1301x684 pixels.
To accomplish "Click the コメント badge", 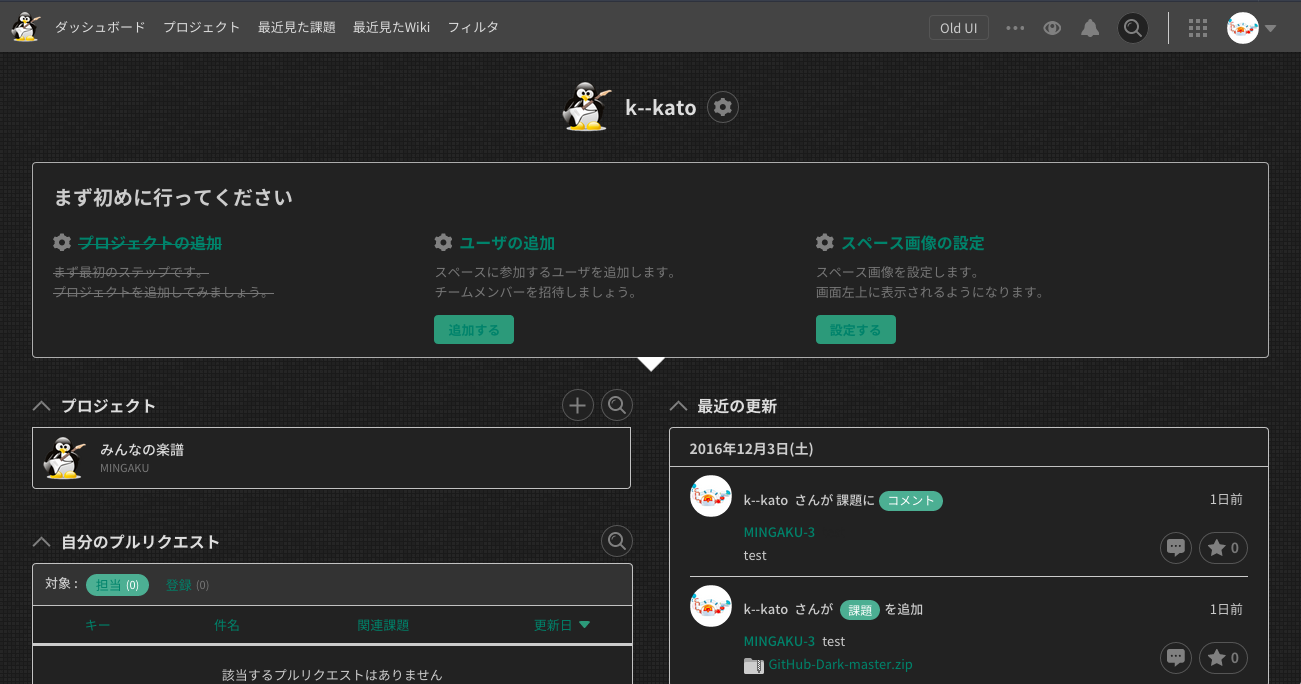I will pos(911,500).
